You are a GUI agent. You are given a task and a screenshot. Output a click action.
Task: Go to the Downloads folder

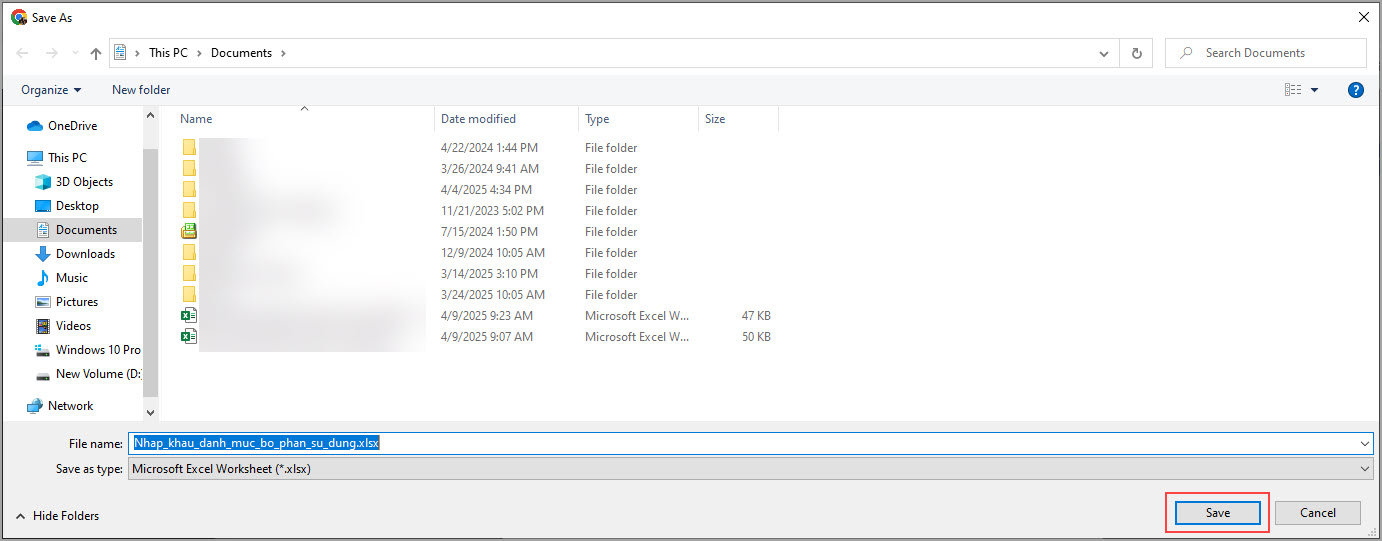pos(85,254)
